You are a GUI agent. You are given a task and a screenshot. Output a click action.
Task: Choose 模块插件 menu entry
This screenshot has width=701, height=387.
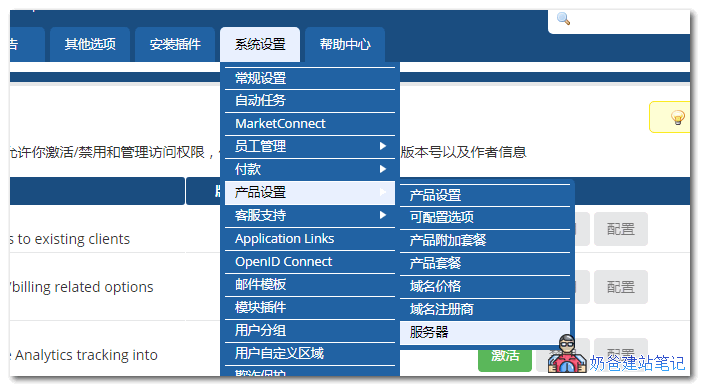click(310, 307)
